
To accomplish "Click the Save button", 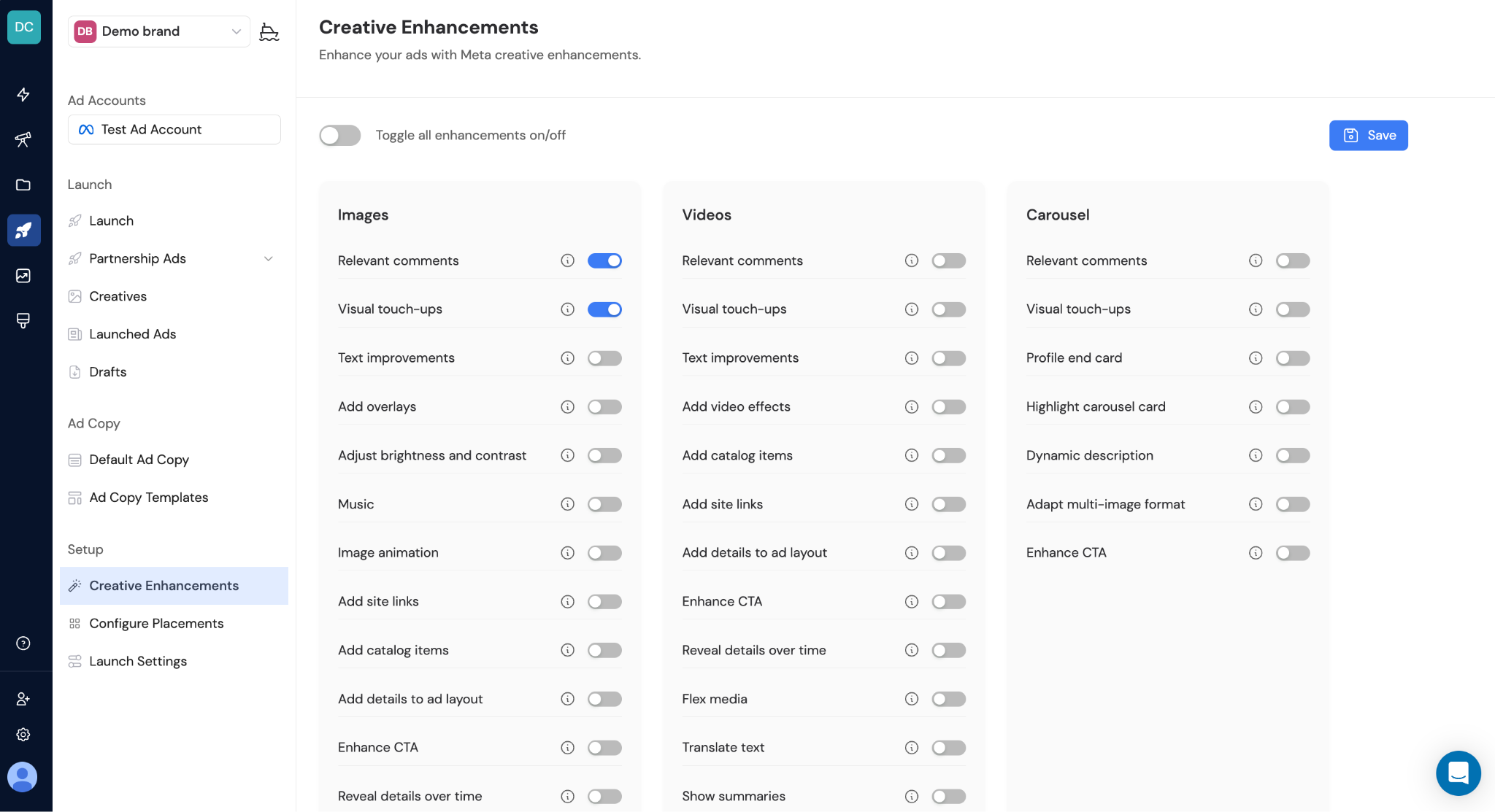I will 1368,135.
